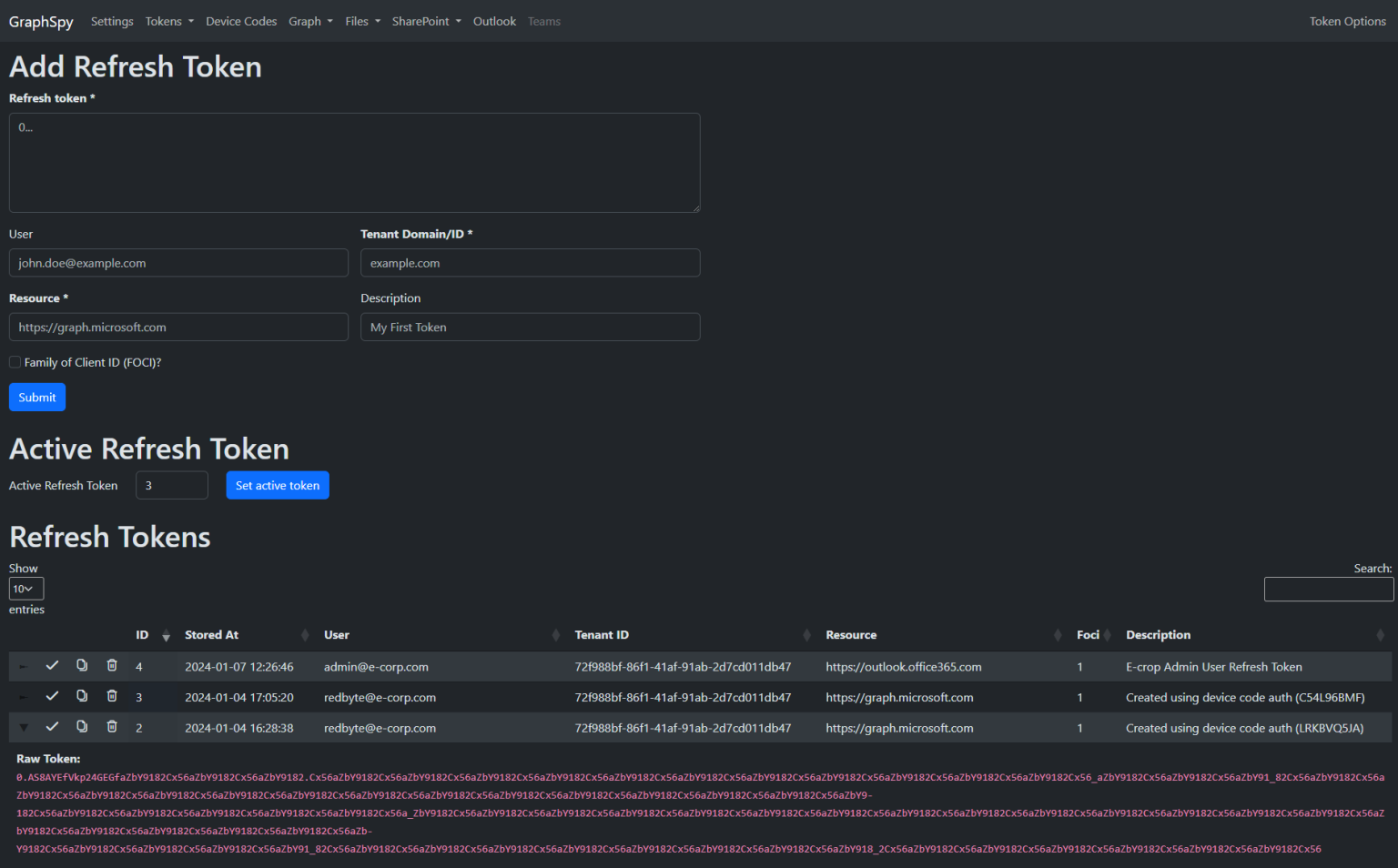The height and width of the screenshot is (868, 1398).
Task: Set token ID 2 as active via checkmark
Action: 52,726
